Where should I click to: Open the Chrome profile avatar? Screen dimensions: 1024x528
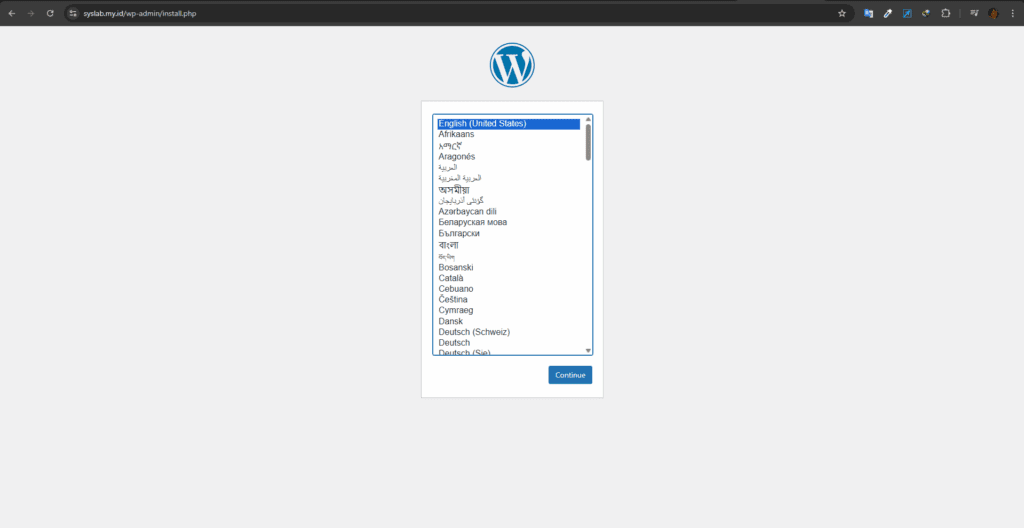click(993, 13)
